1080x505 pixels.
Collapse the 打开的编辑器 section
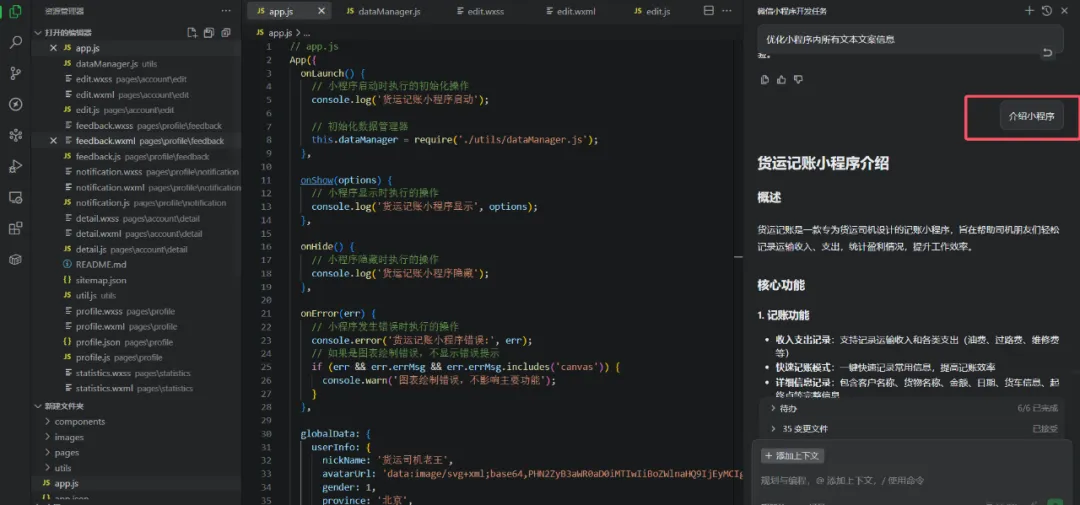click(37, 32)
